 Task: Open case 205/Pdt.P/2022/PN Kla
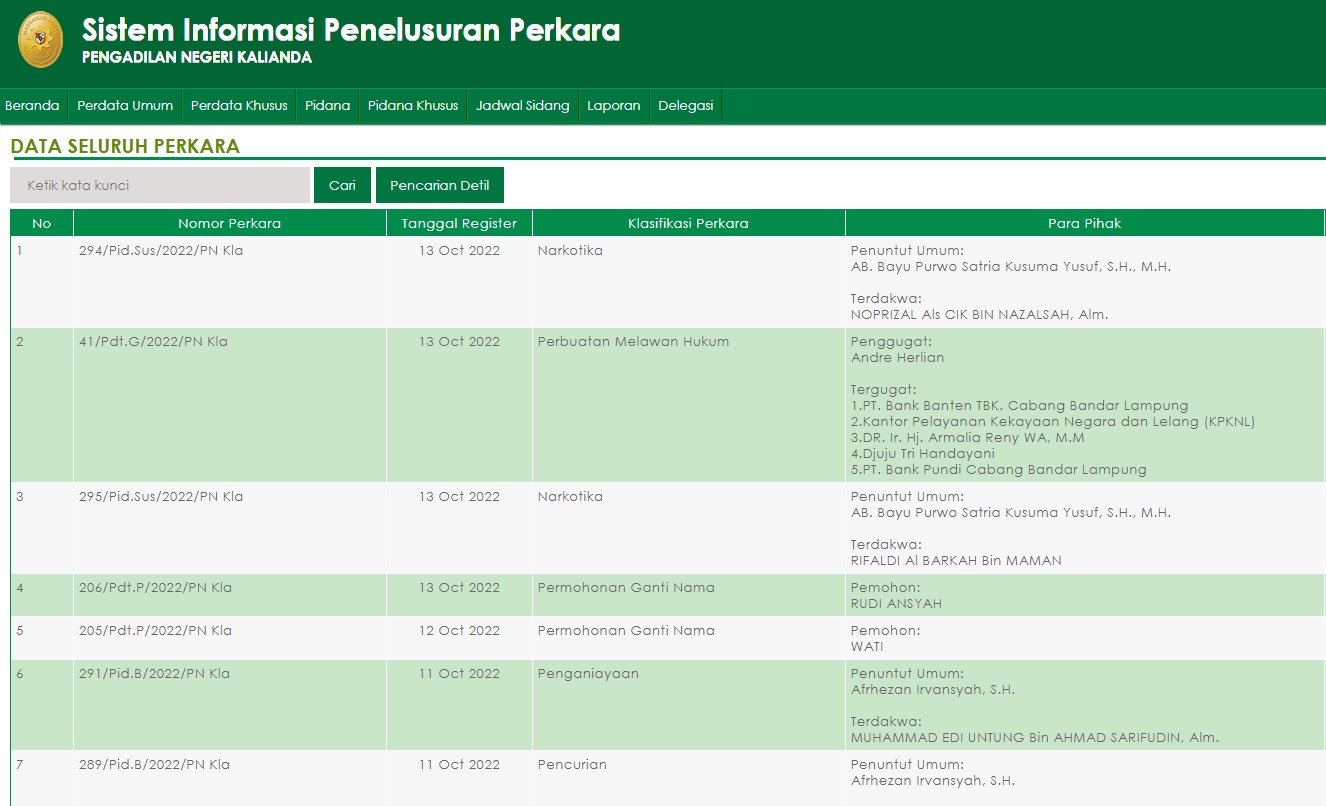155,631
